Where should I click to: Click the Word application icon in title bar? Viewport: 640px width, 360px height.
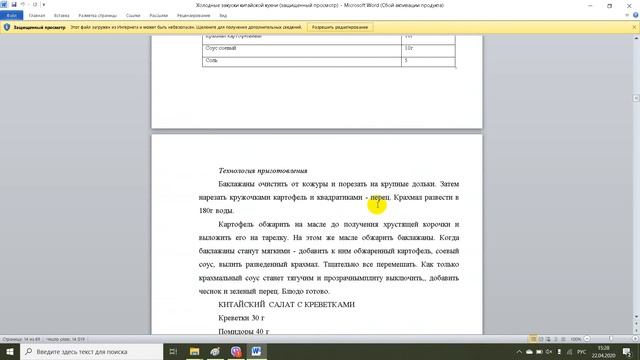click(x=4, y=4)
